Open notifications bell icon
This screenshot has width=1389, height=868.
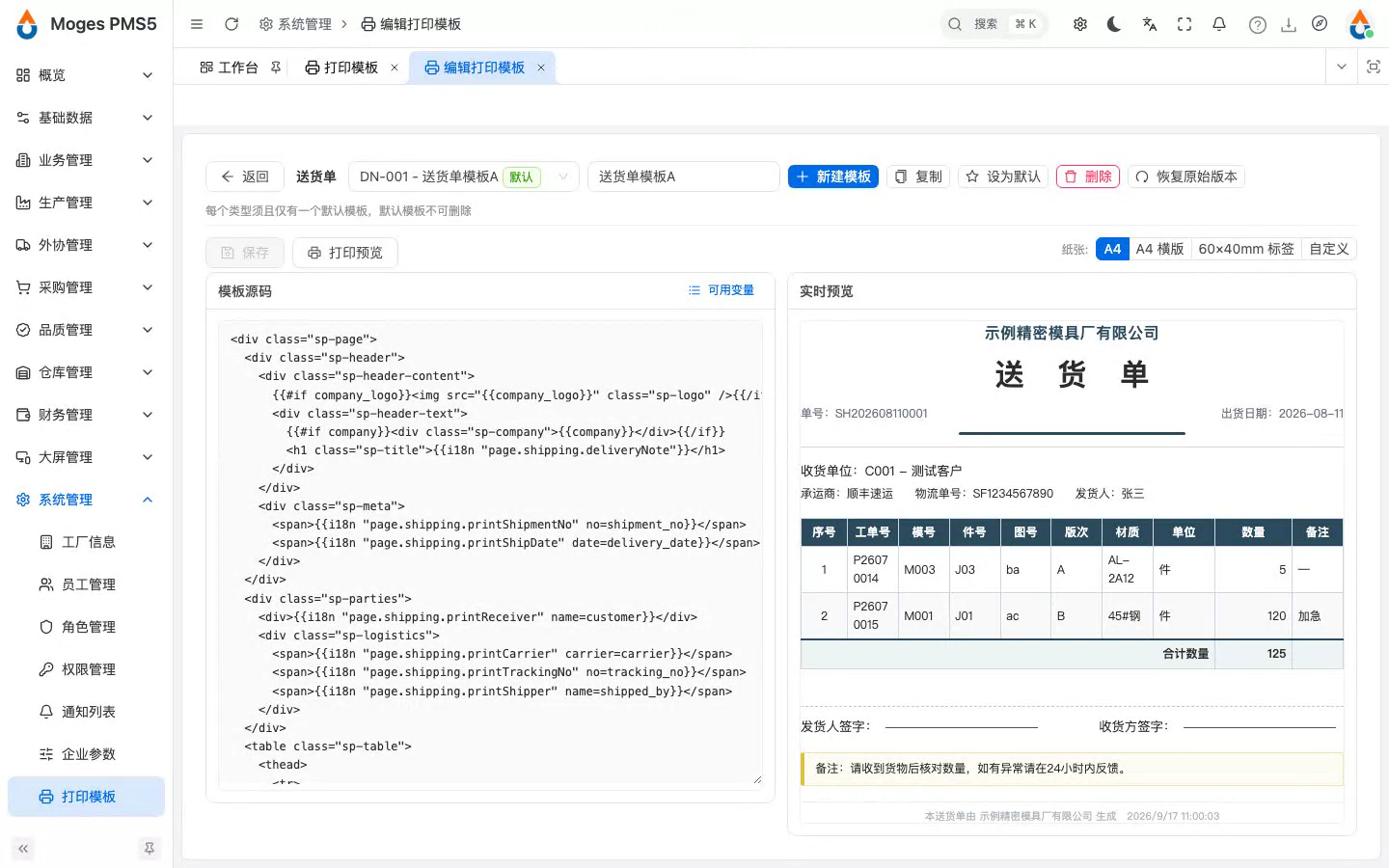coord(1219,24)
